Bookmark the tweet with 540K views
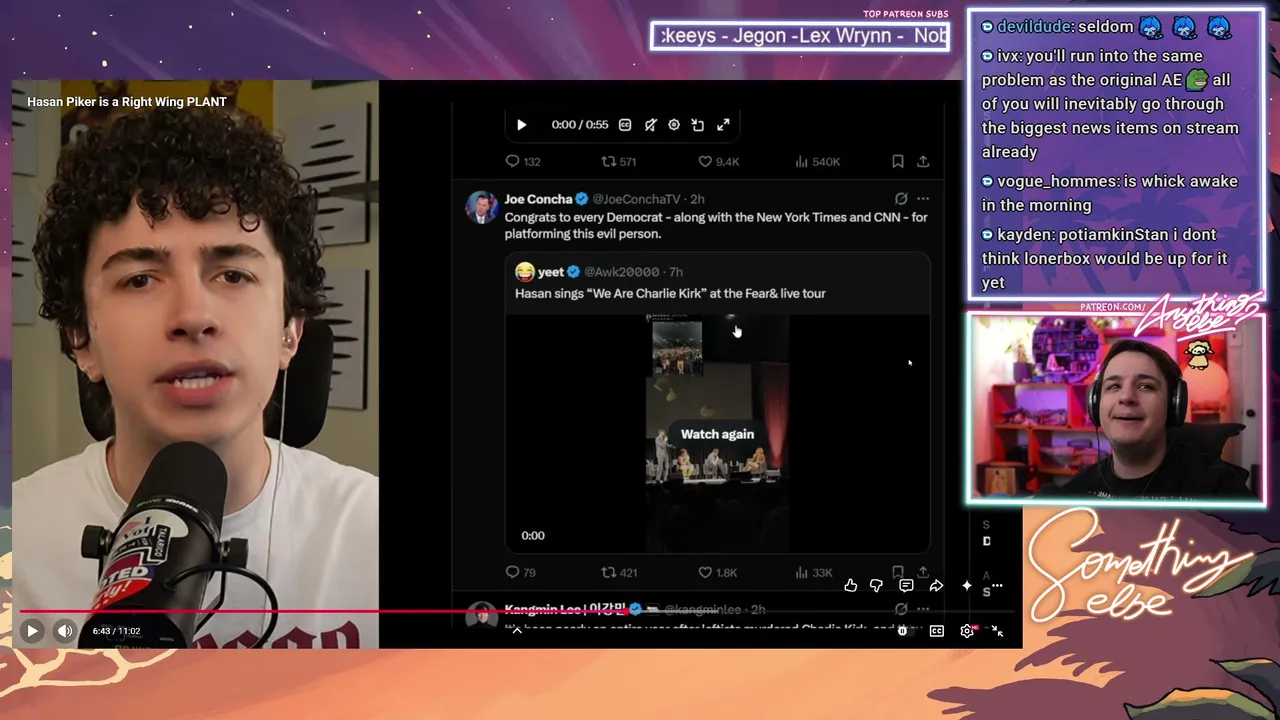Image resolution: width=1280 pixels, height=720 pixels. [x=898, y=161]
